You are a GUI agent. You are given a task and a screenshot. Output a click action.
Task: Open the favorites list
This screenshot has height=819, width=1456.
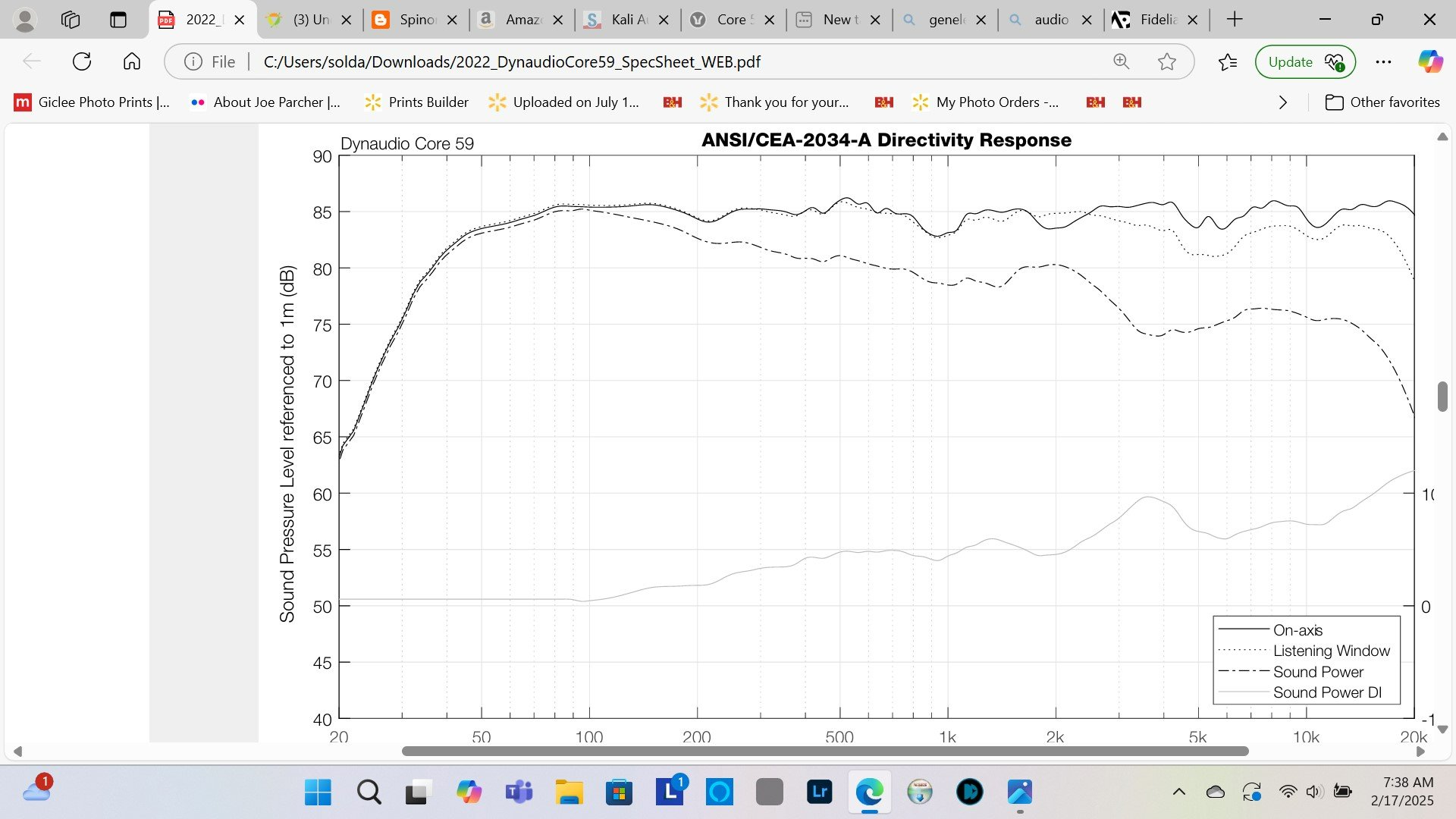tap(1228, 61)
